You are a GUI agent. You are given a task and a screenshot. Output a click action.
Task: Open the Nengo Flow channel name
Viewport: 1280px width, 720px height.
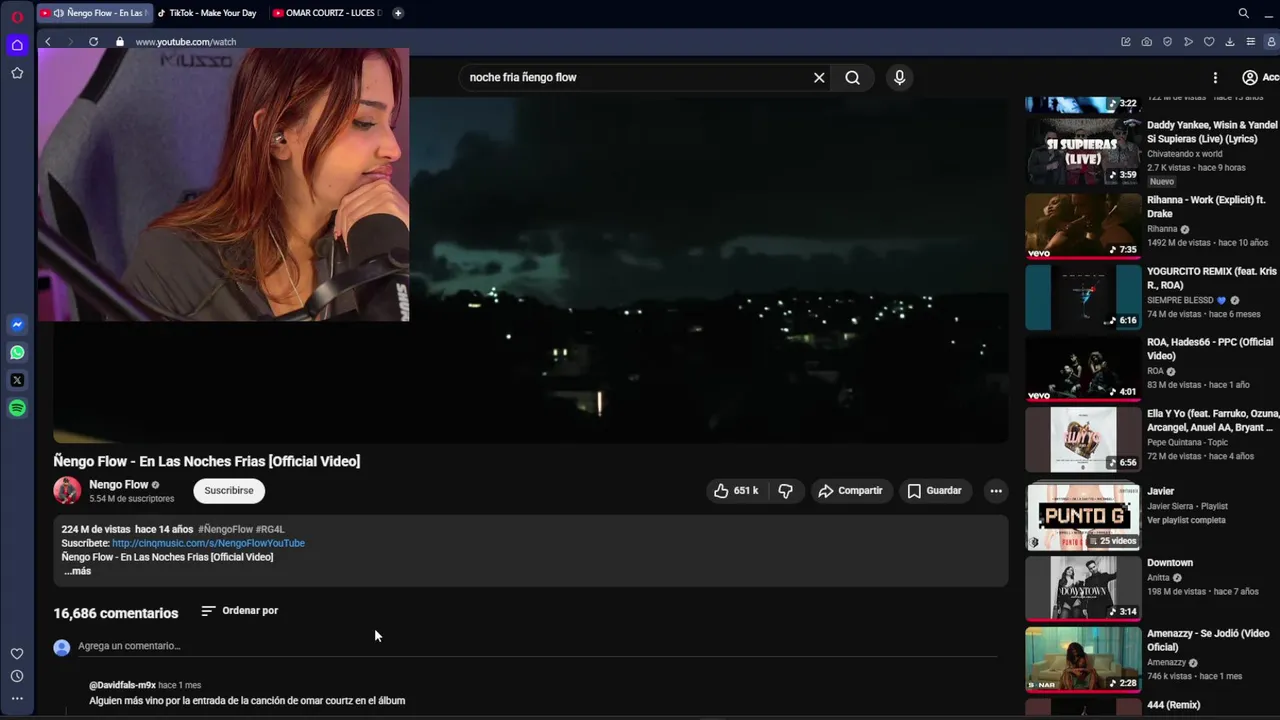[x=119, y=484]
